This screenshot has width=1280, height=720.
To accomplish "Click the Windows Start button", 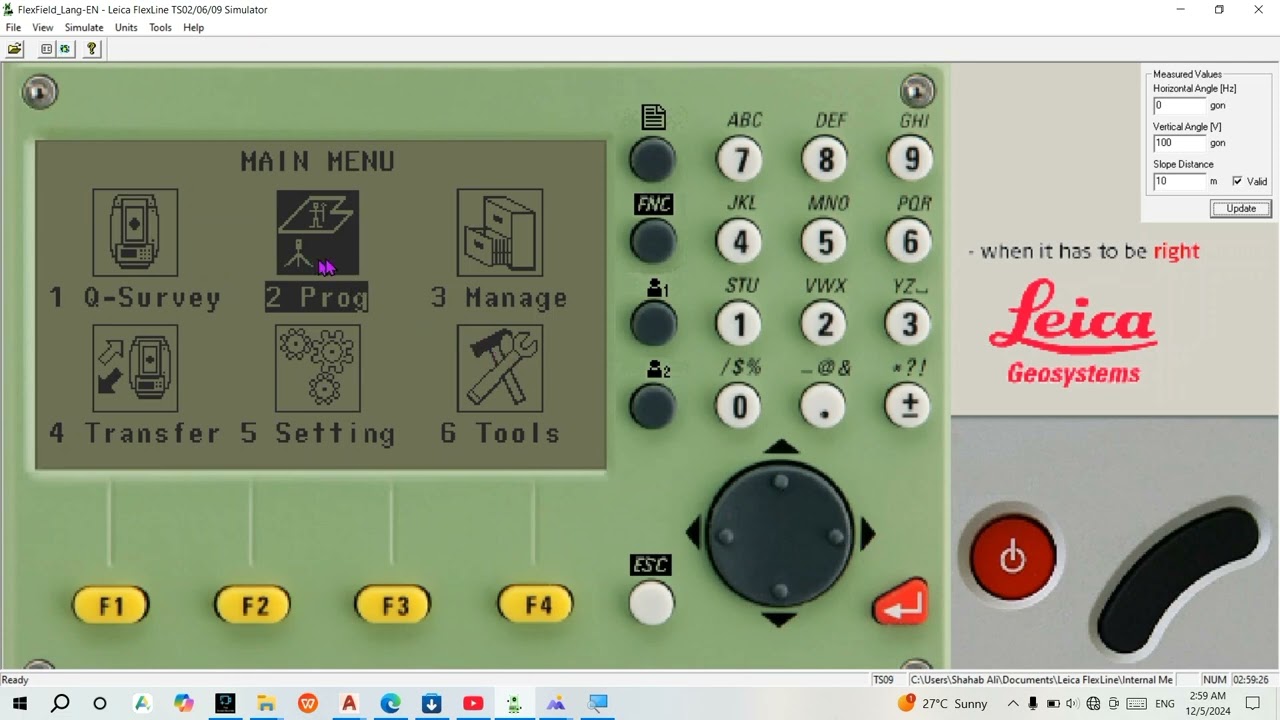I will pyautogui.click(x=19, y=703).
